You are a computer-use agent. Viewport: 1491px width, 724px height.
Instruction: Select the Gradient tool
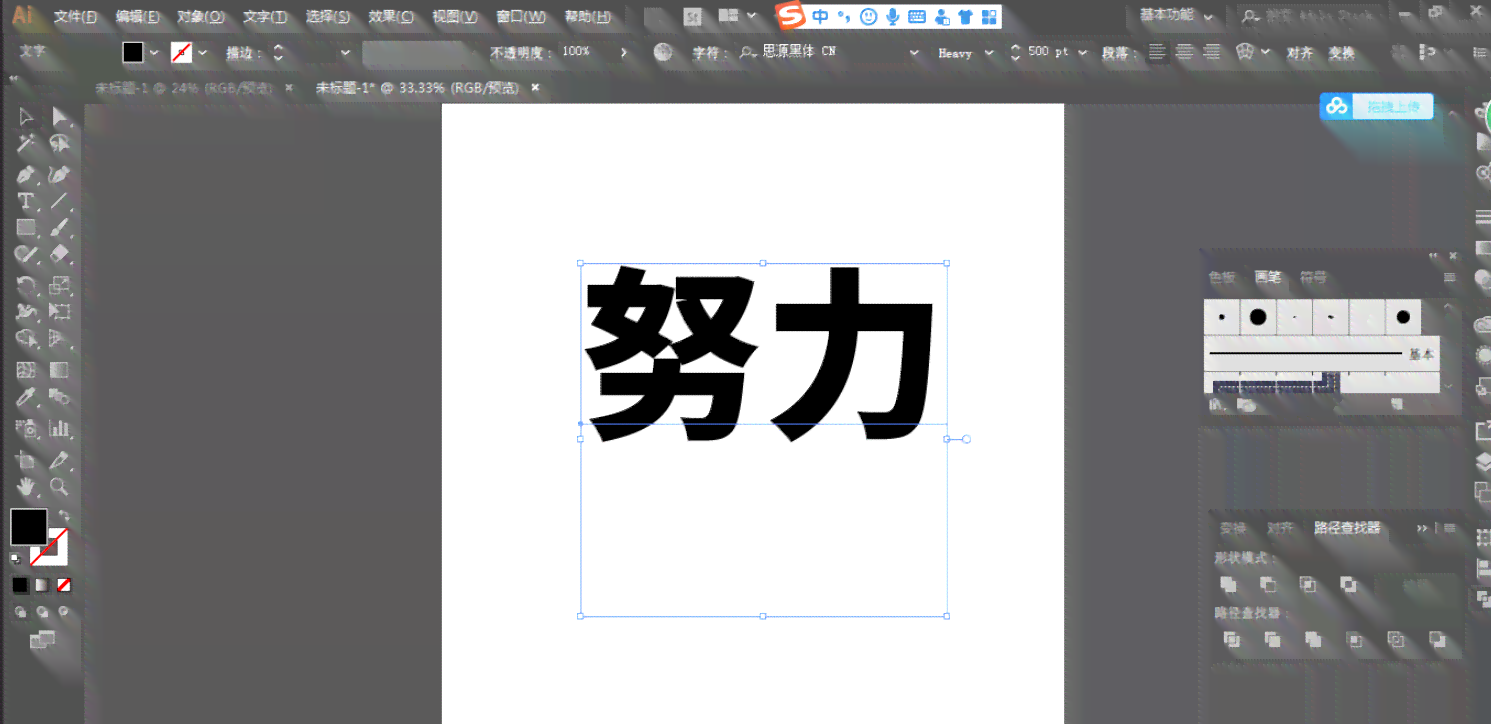click(x=61, y=371)
